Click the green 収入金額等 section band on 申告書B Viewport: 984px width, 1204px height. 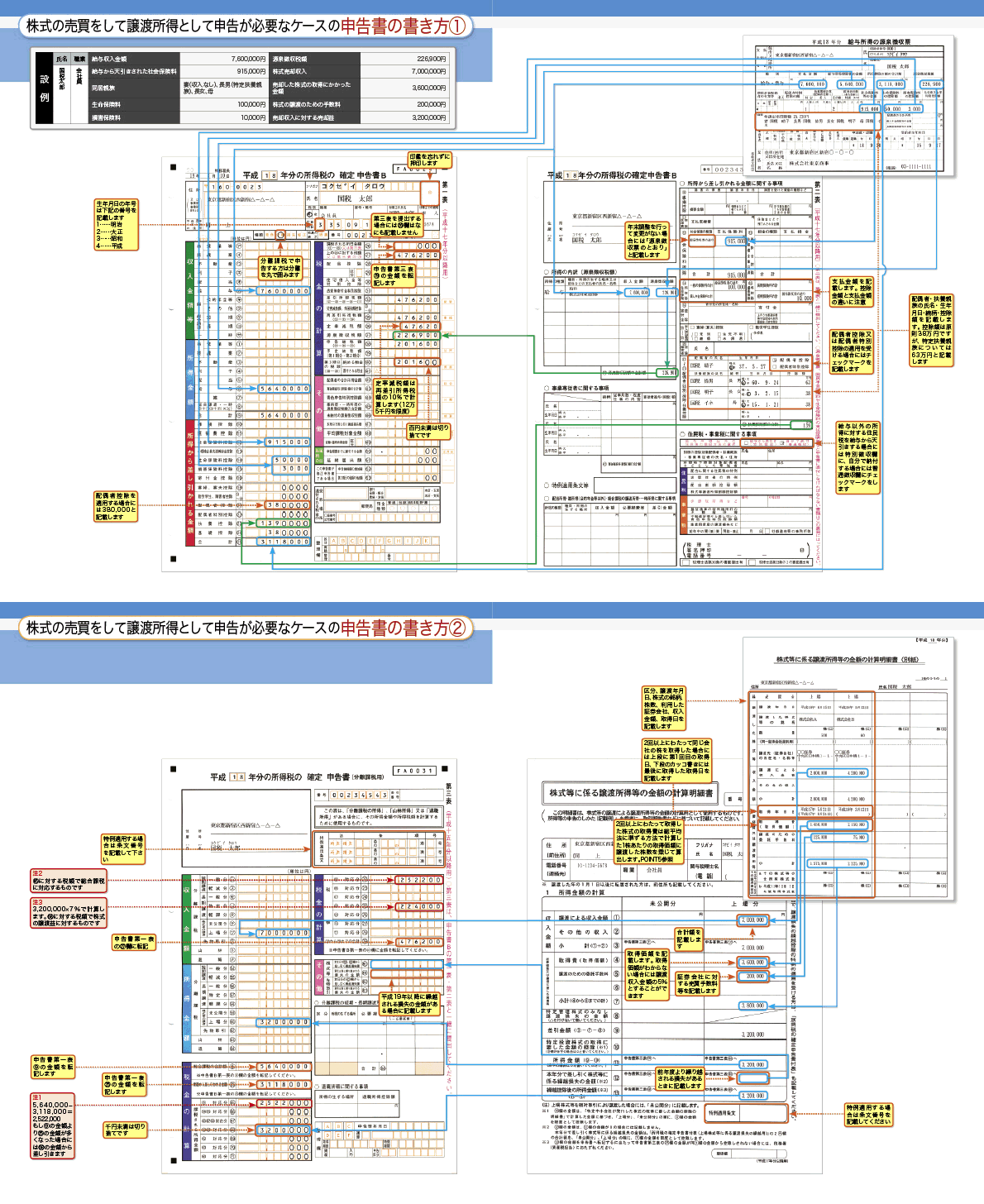tap(190, 289)
